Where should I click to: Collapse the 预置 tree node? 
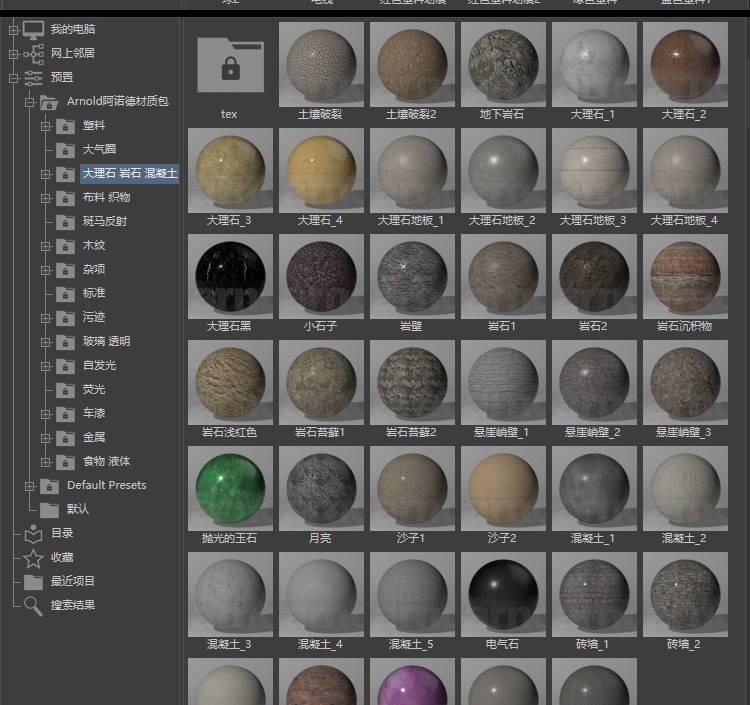[13, 78]
